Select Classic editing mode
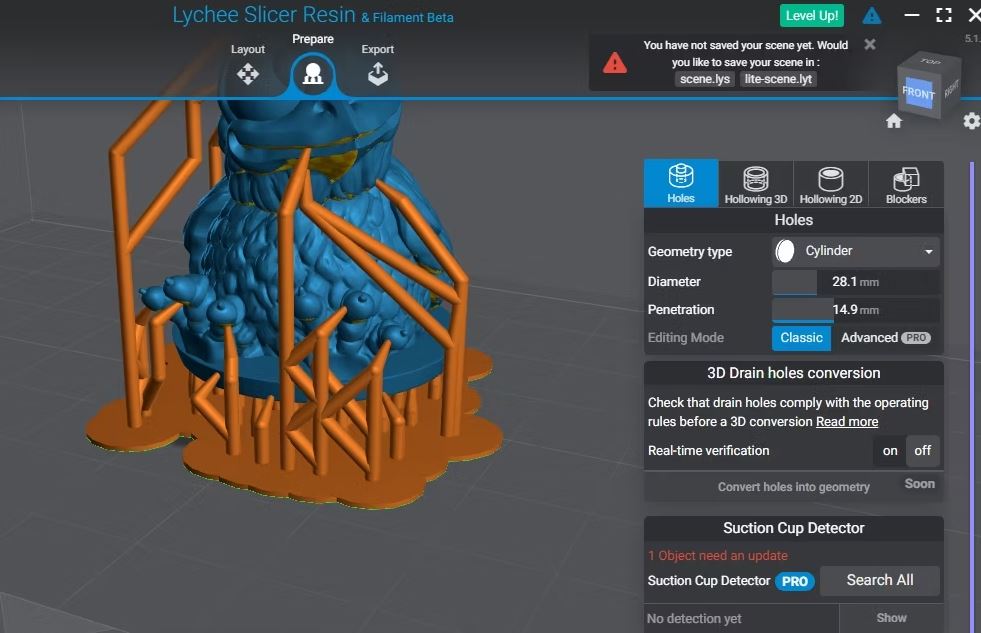 coord(801,338)
